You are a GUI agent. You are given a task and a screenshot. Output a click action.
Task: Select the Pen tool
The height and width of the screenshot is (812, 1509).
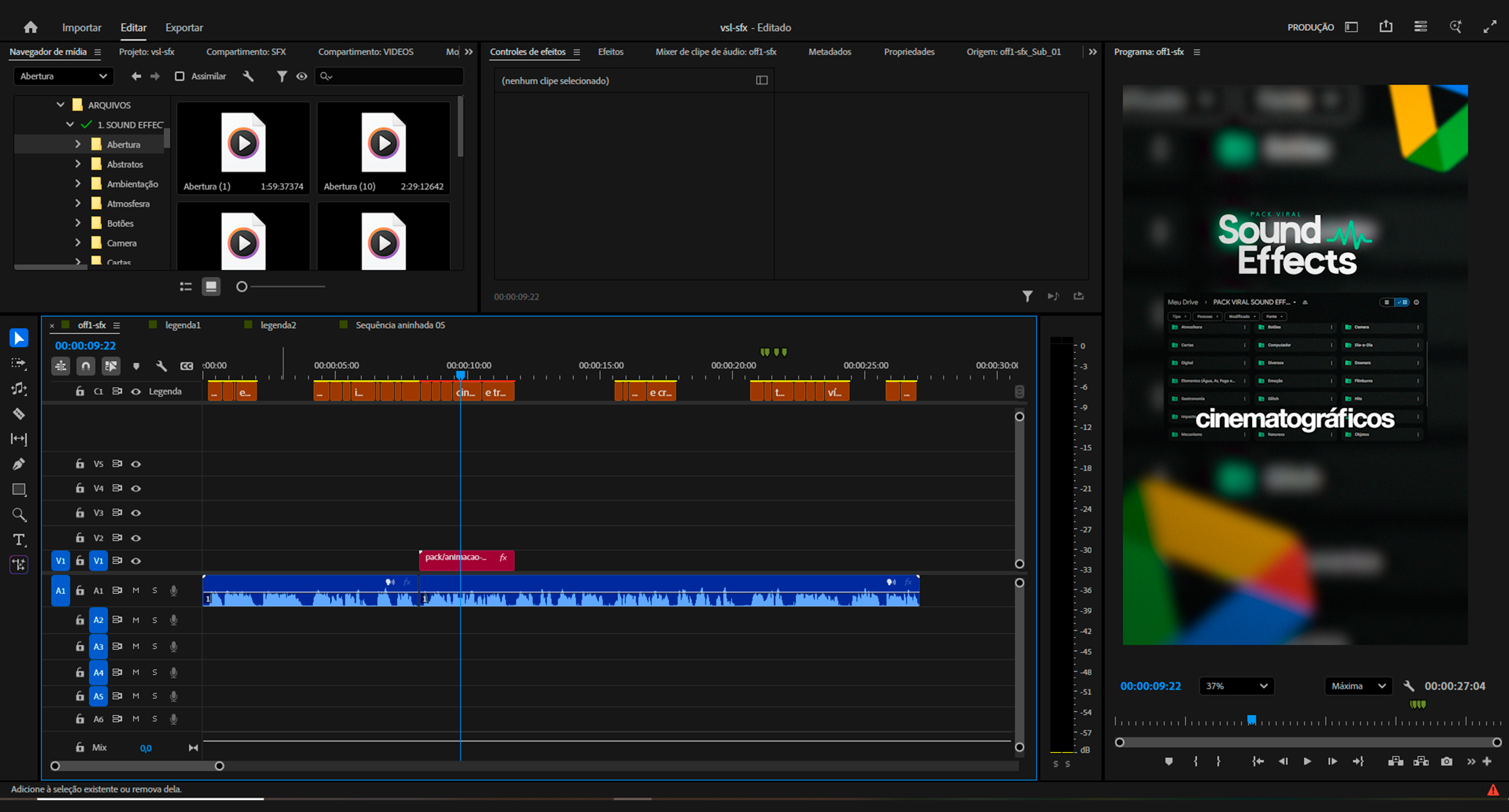point(19,464)
